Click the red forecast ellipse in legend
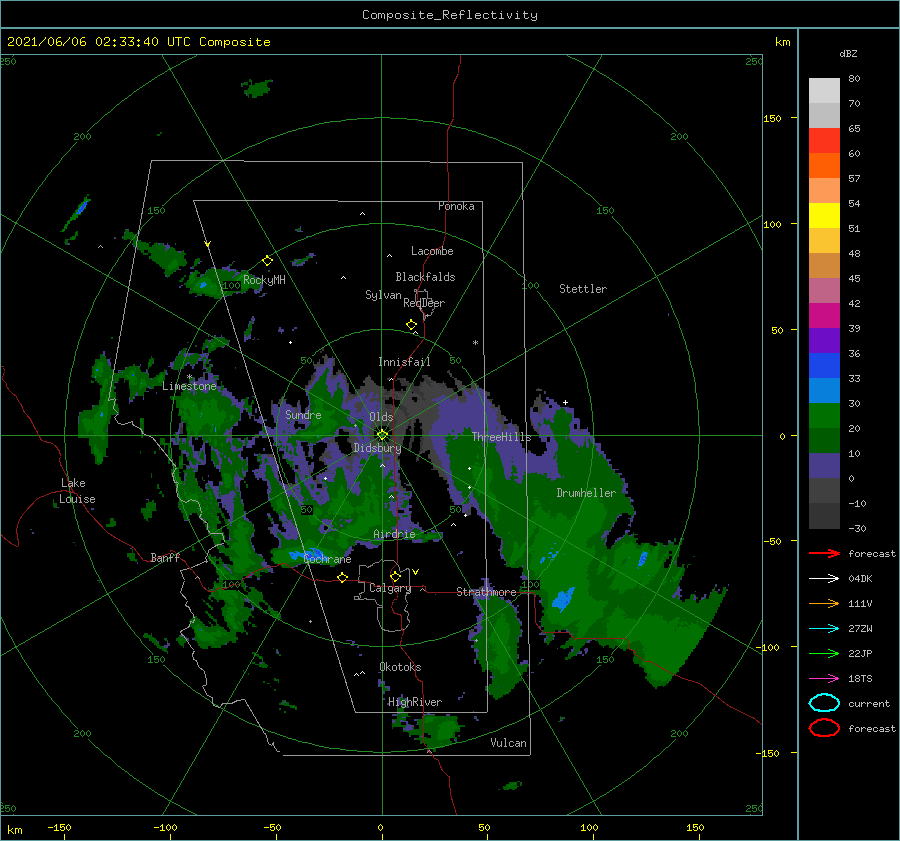This screenshot has height=841, width=900. point(824,728)
